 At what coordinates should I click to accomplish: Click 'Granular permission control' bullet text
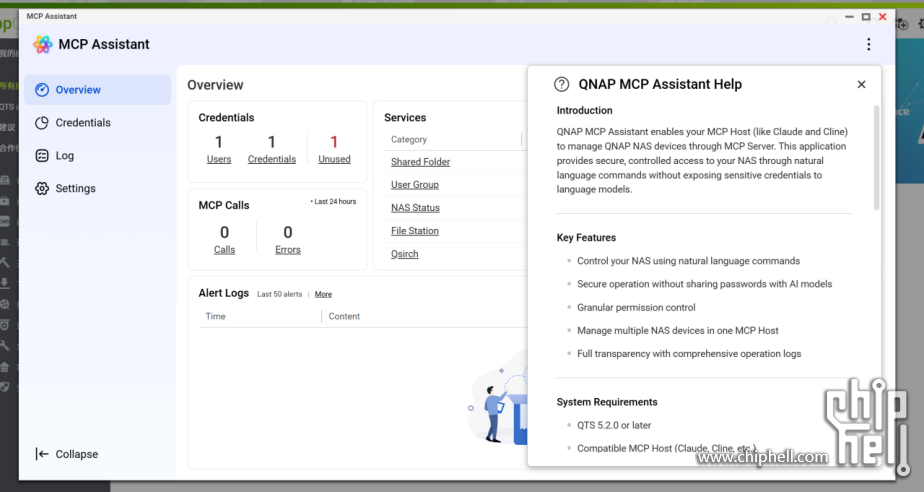(x=636, y=308)
